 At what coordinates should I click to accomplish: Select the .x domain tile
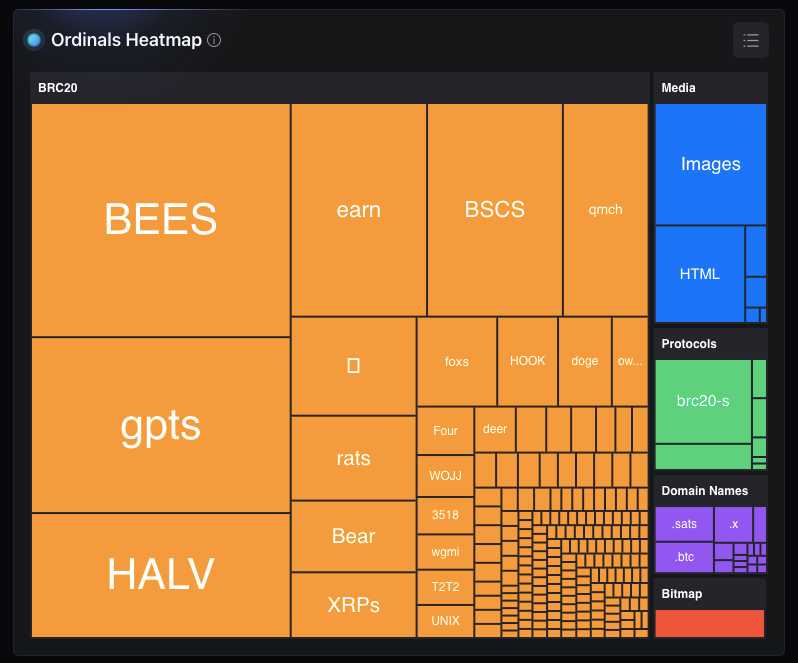[733, 524]
